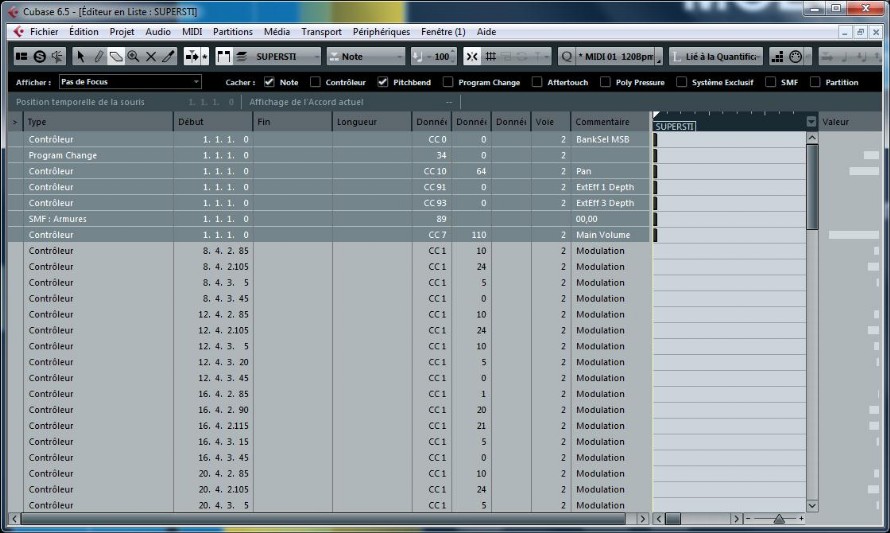Image resolution: width=890 pixels, height=533 pixels.
Task: Click the Commentaire column header
Action: (x=611, y=121)
